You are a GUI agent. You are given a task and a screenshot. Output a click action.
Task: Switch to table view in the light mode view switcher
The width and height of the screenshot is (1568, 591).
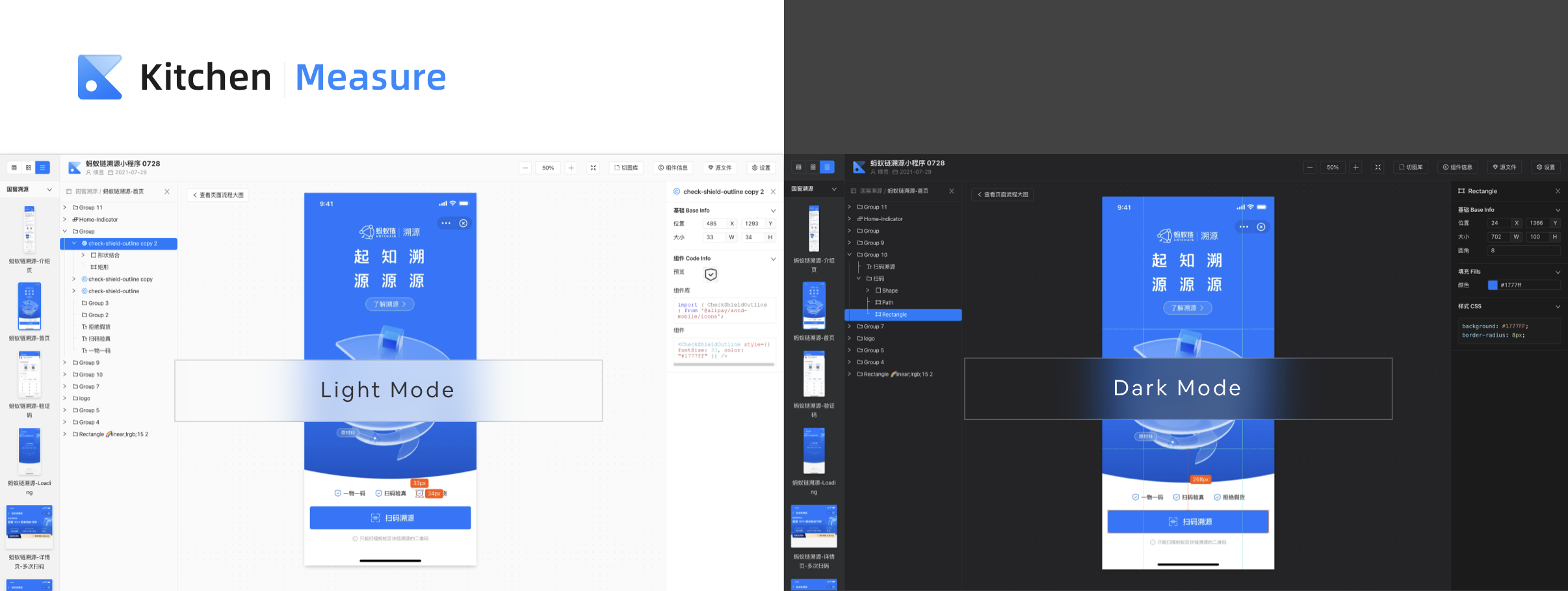click(14, 168)
